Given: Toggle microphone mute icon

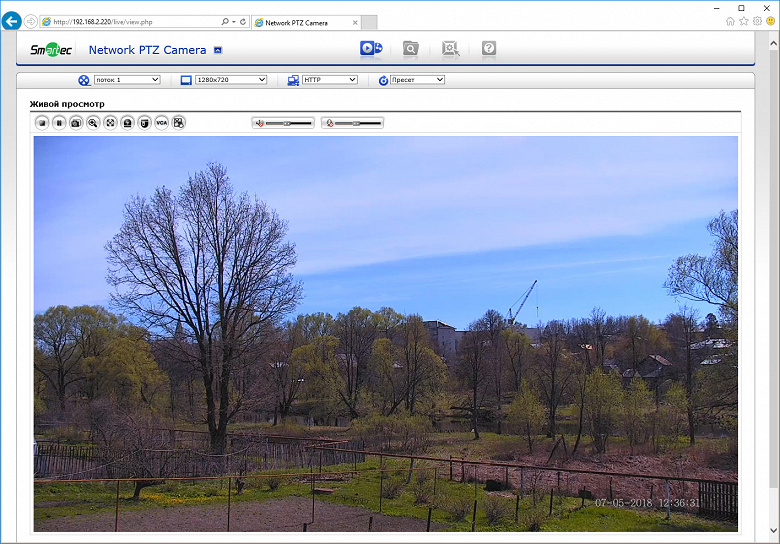Looking at the screenshot, I should (x=329, y=123).
